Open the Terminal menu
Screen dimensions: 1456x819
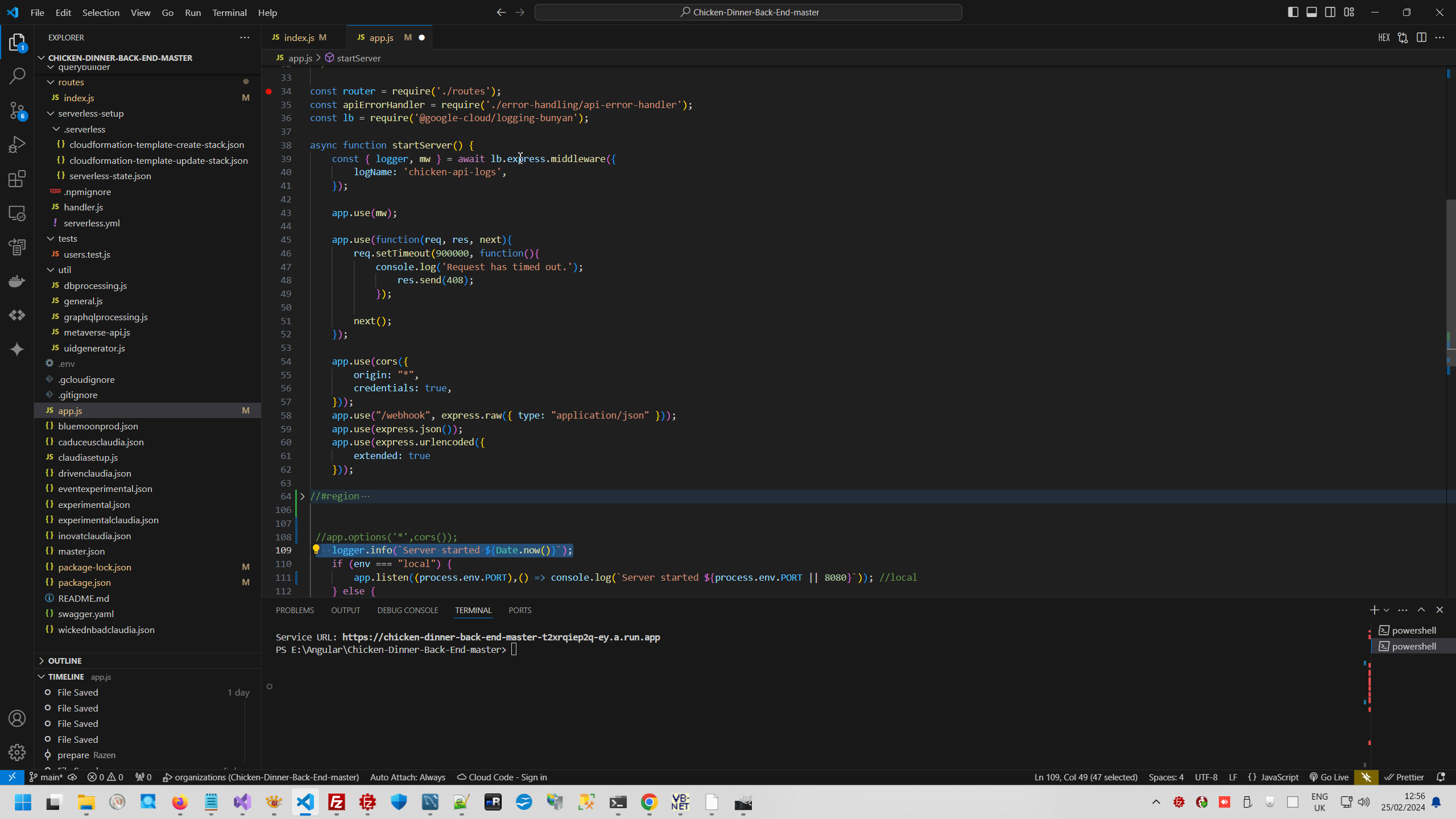click(x=229, y=13)
